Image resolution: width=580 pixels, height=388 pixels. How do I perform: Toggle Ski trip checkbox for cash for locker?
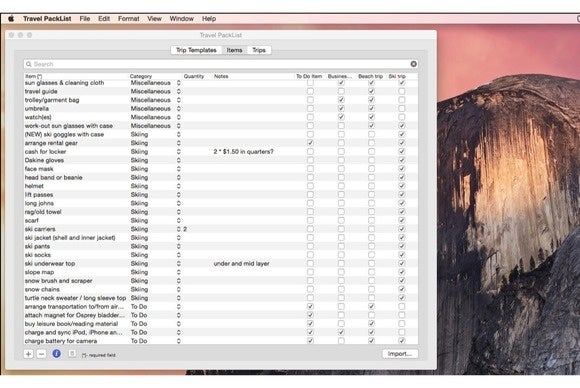point(402,152)
